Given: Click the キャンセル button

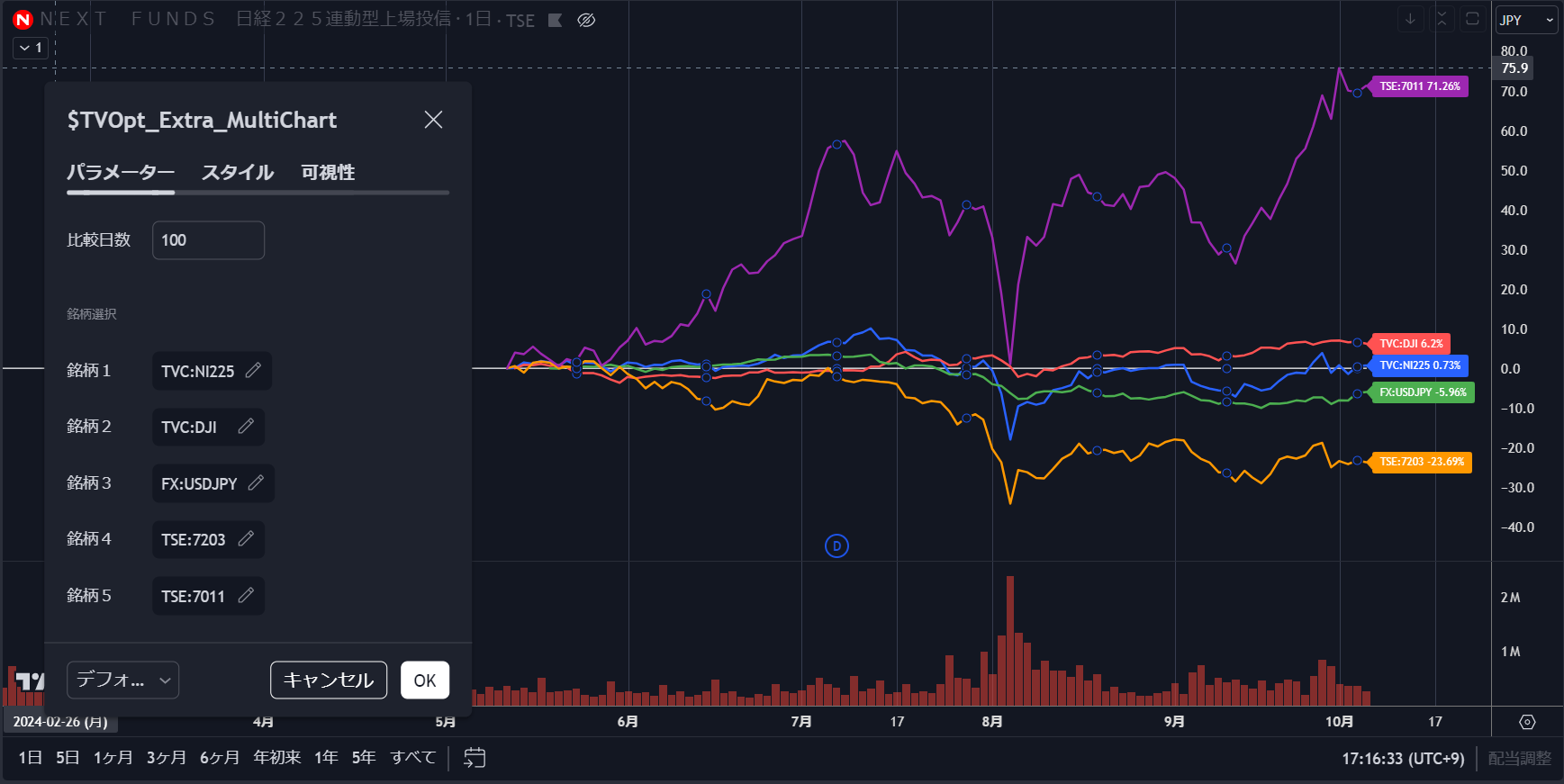Looking at the screenshot, I should (x=329, y=680).
